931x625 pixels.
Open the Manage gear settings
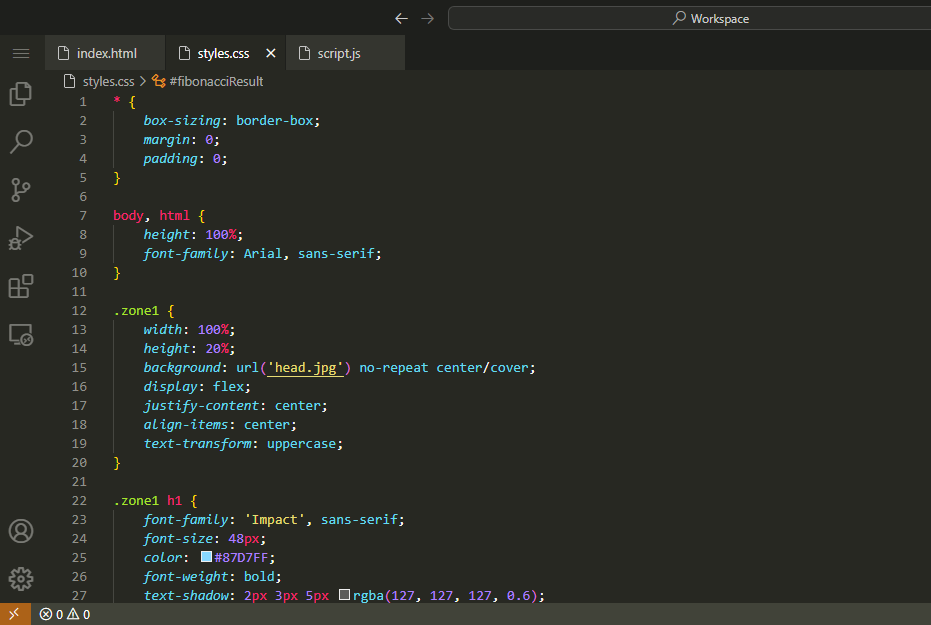(21, 578)
